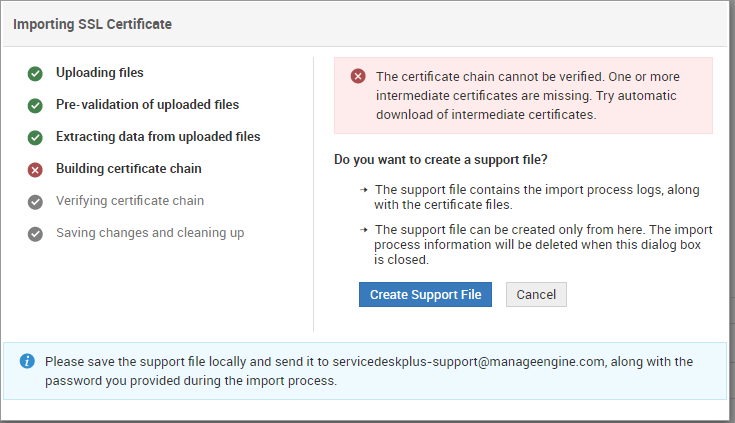Click Saving changes and cleaning up step
This screenshot has width=735, height=423.
click(x=149, y=233)
